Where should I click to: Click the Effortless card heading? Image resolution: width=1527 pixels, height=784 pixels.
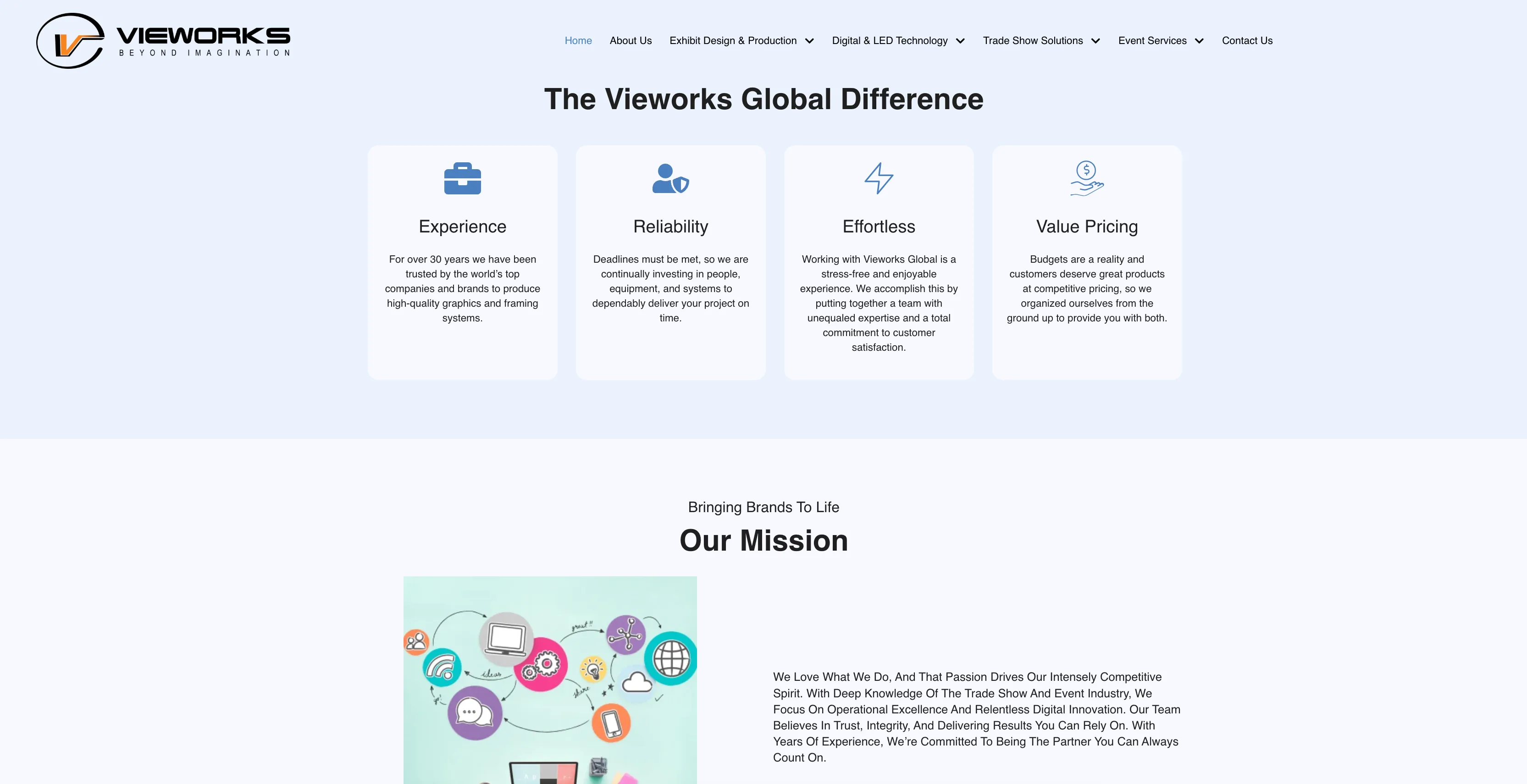[879, 226]
